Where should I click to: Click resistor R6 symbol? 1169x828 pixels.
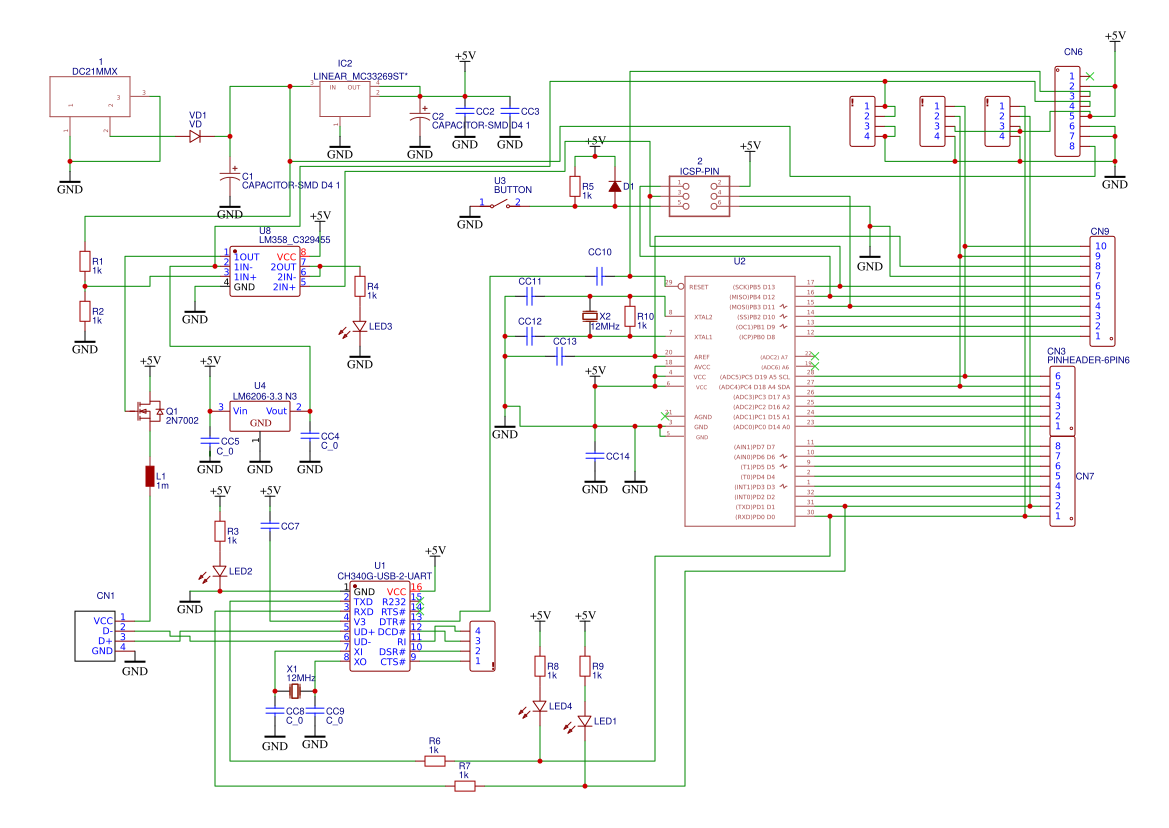[435, 761]
